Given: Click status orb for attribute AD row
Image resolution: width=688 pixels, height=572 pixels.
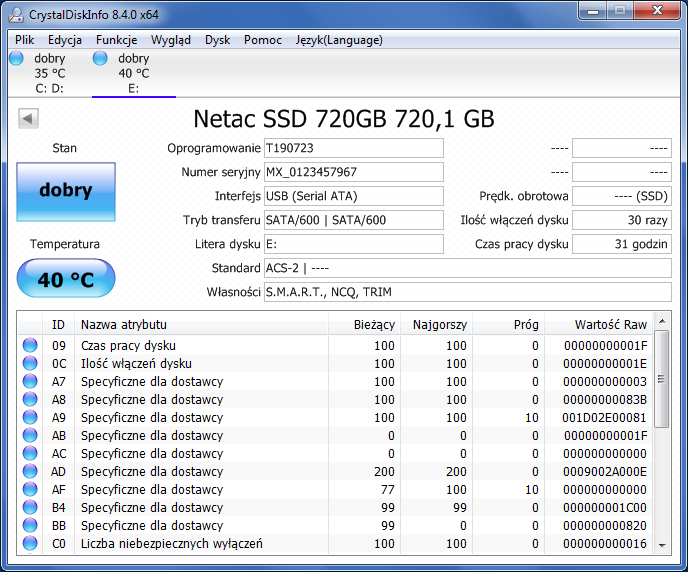Looking at the screenshot, I should tap(30, 472).
